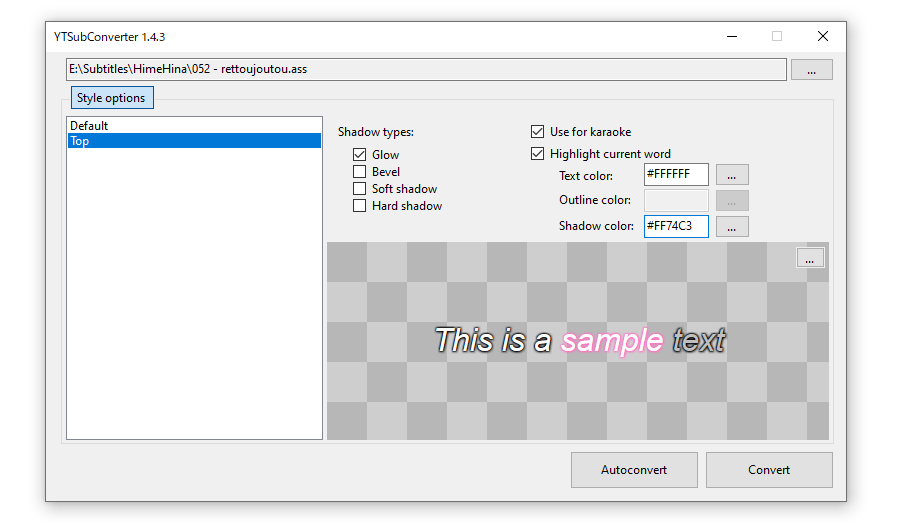Toggle Highlight current word checkbox

click(x=537, y=154)
